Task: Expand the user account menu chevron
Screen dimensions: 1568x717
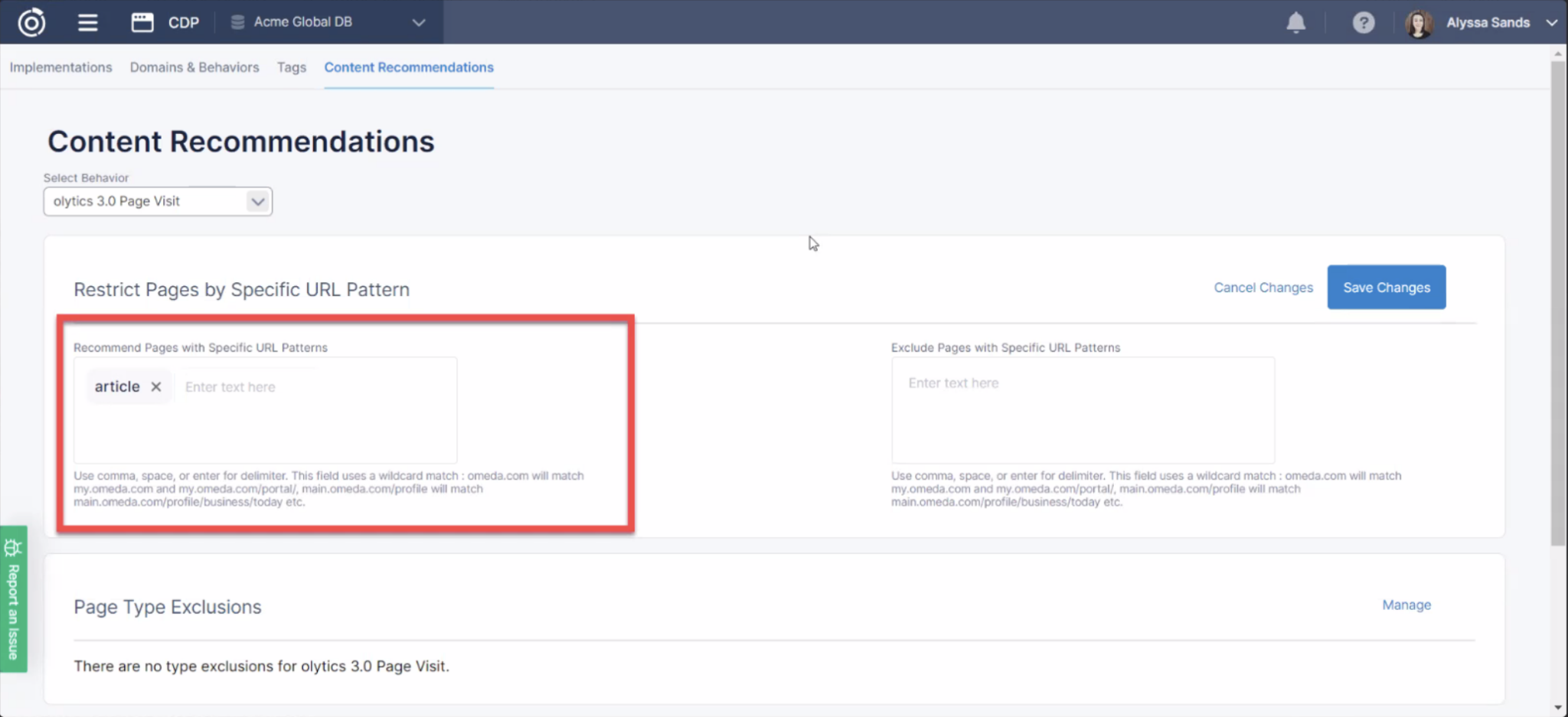Action: click(1551, 23)
